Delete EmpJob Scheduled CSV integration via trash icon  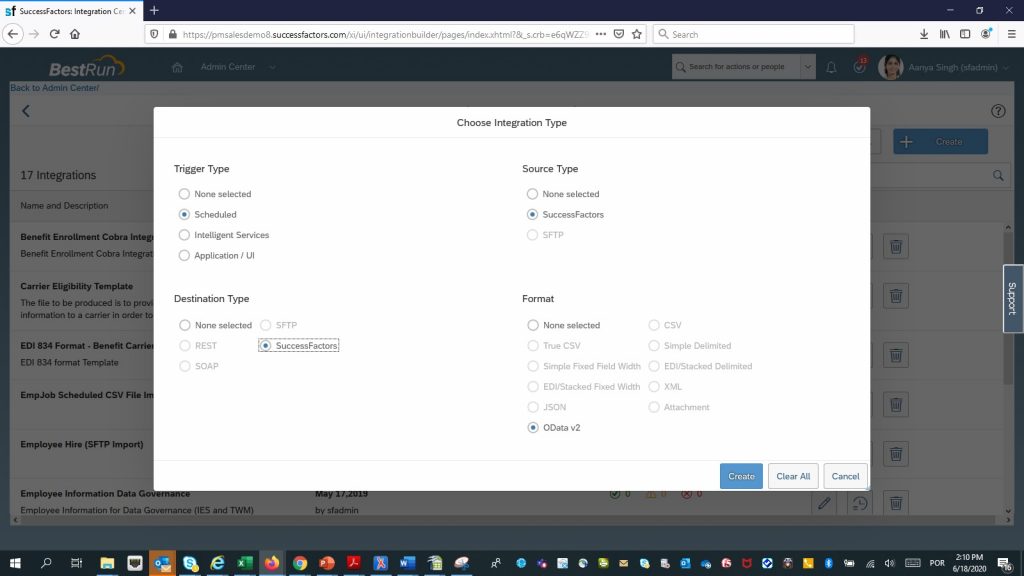coord(896,405)
